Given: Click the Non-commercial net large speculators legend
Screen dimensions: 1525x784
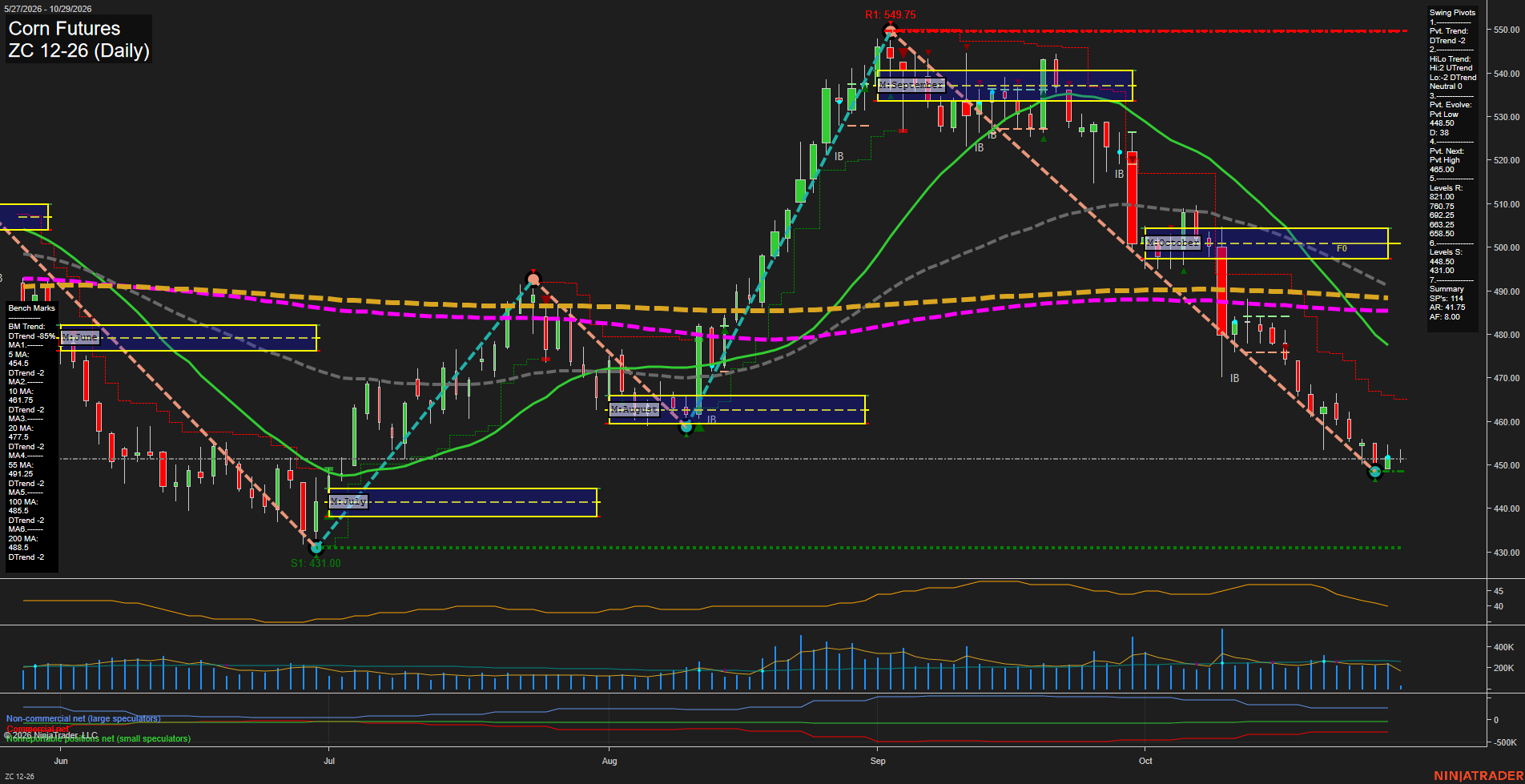Looking at the screenshot, I should [x=83, y=719].
